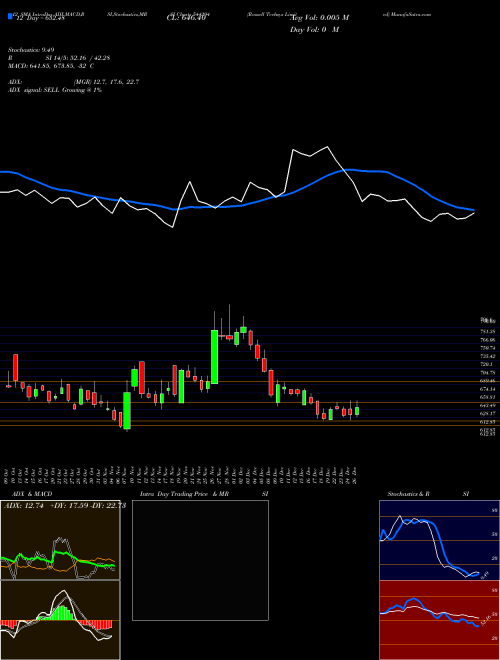
Task: Click the last green candlestick on the right
Action: [357, 411]
